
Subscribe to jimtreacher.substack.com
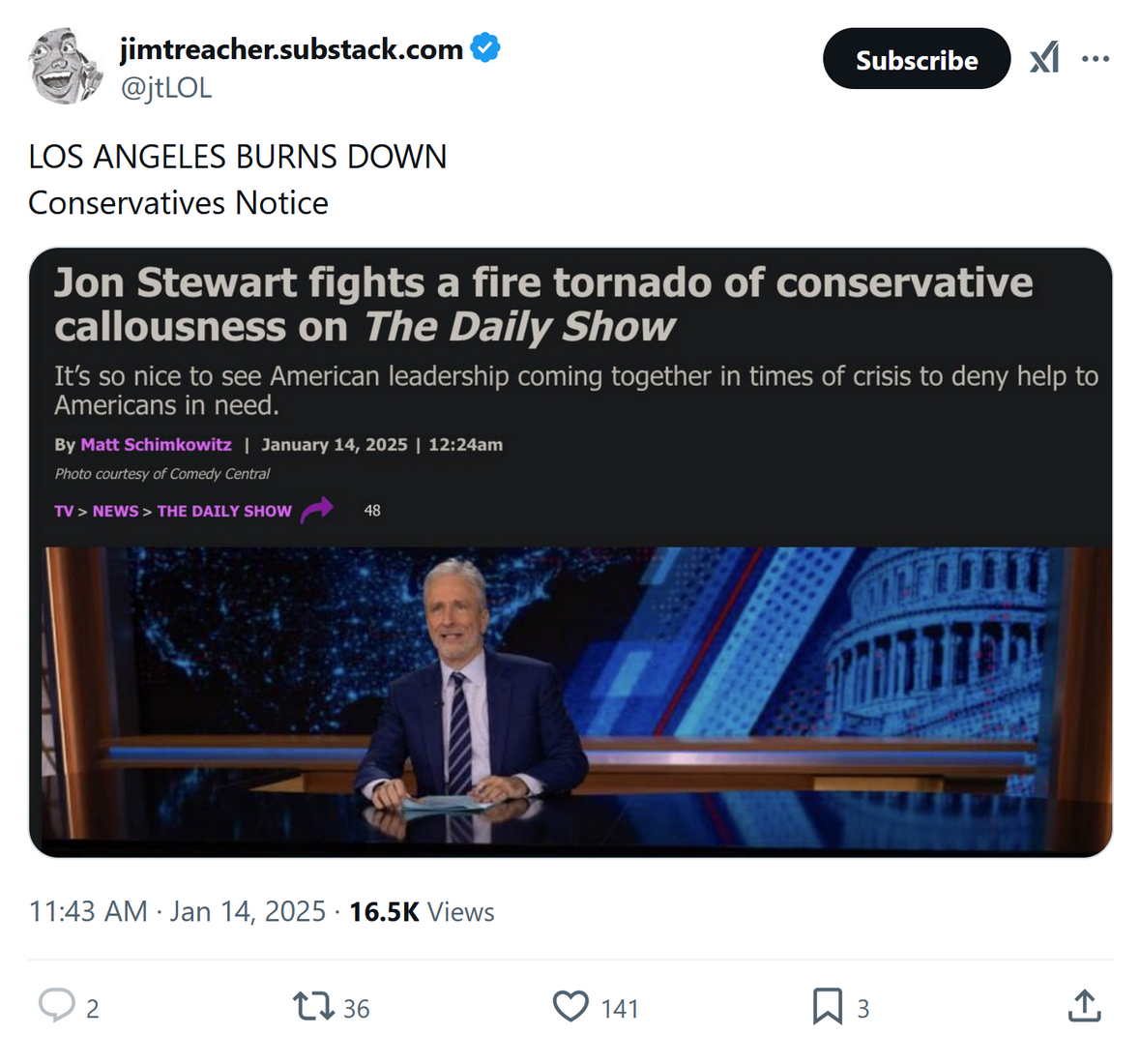point(917,59)
